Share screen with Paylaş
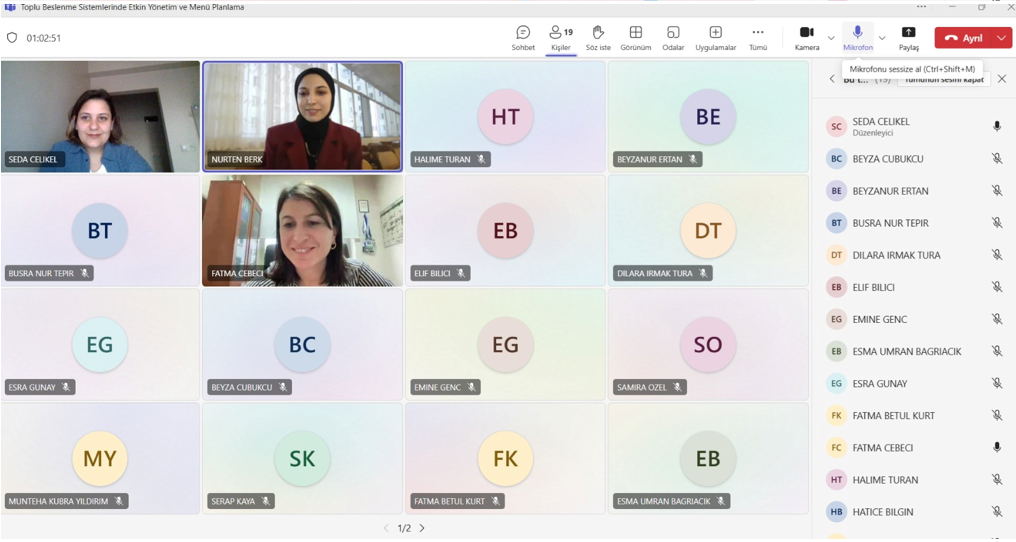Screen dimensions: 1016x542 908,38
